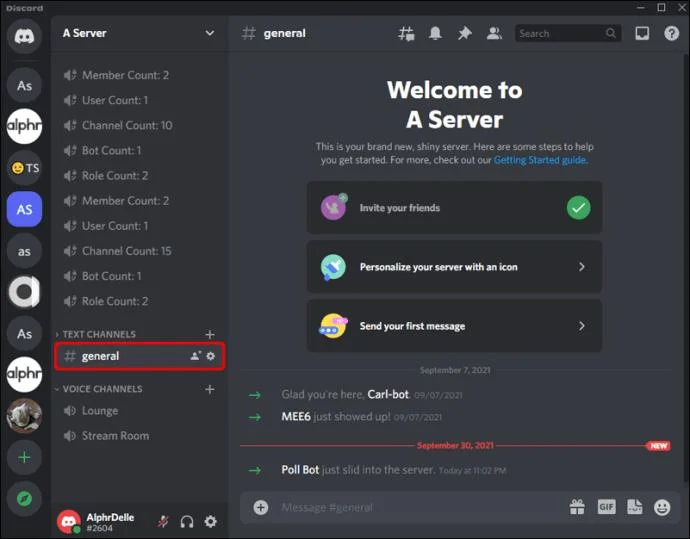
Task: Open the Getting Started guide link
Action: click(540, 160)
